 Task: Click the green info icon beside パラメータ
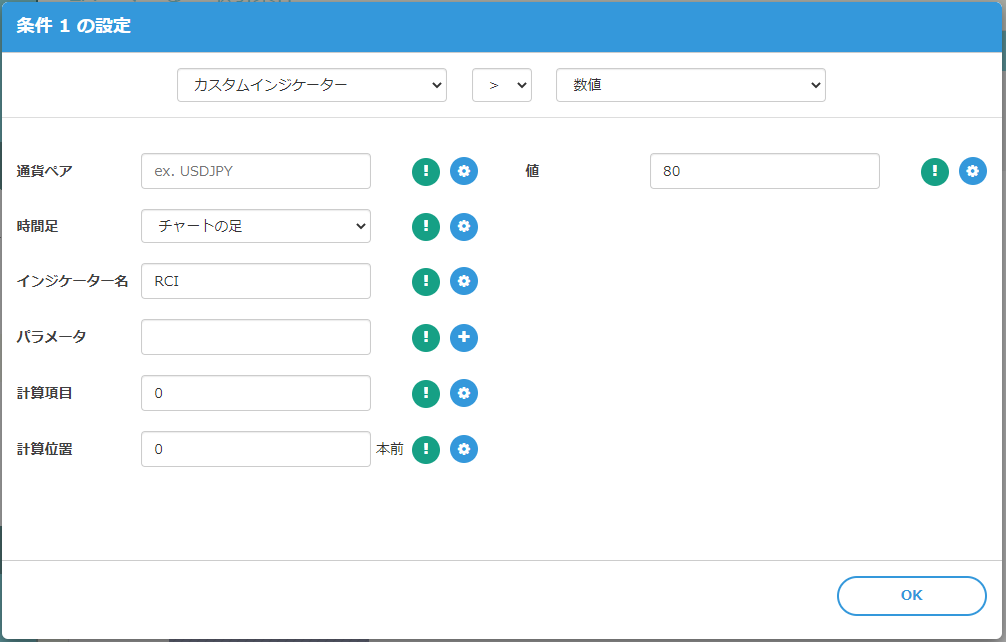(x=426, y=338)
